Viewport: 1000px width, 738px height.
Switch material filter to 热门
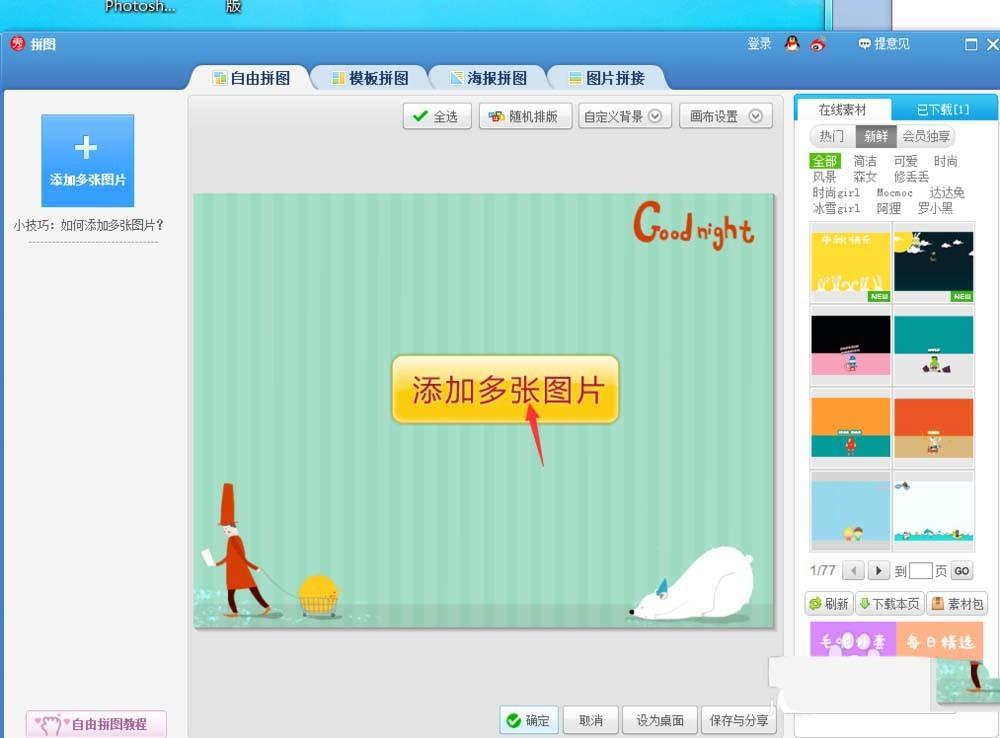tap(830, 136)
